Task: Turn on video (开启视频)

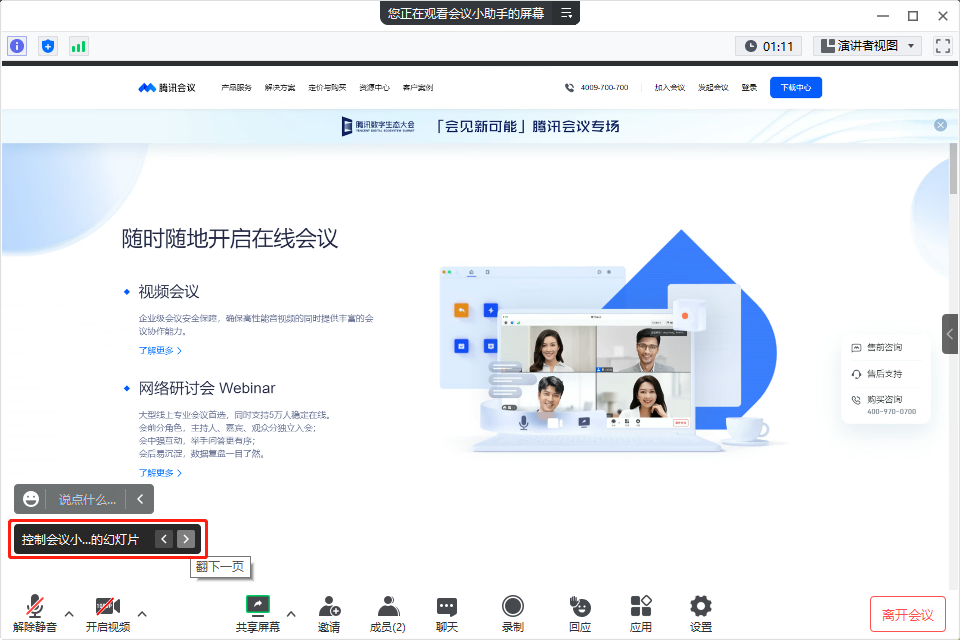Action: click(x=107, y=613)
